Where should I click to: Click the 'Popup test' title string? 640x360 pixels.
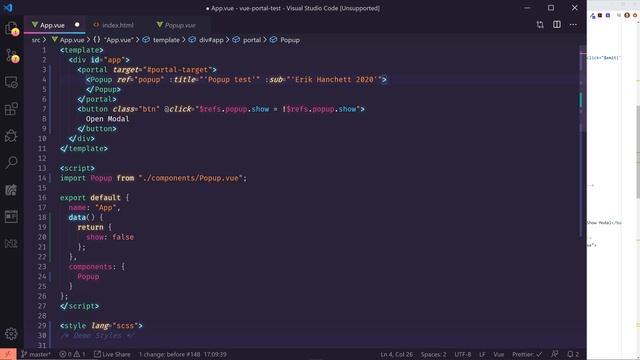(231, 80)
